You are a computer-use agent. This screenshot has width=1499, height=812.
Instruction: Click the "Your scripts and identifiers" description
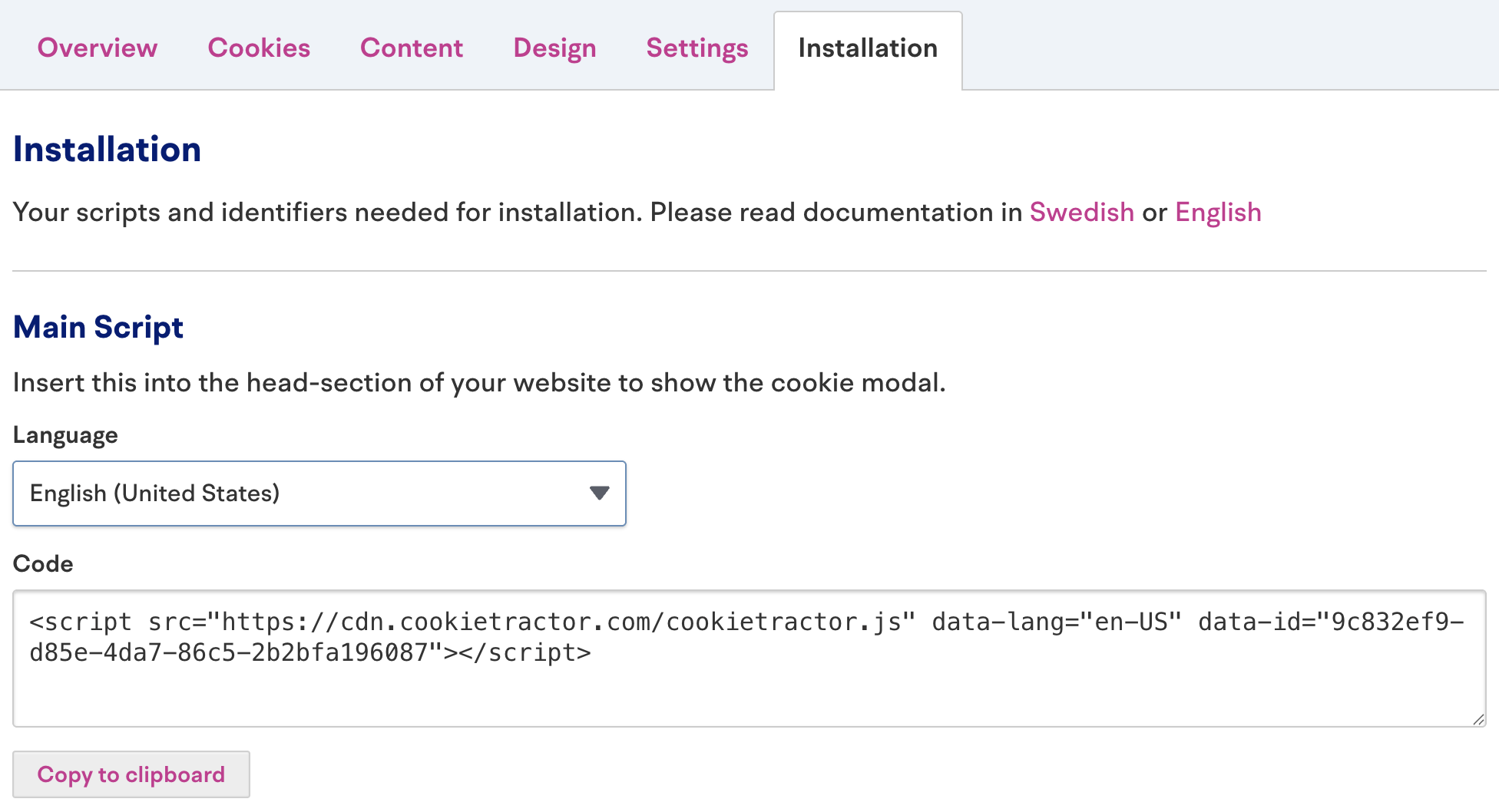515,212
